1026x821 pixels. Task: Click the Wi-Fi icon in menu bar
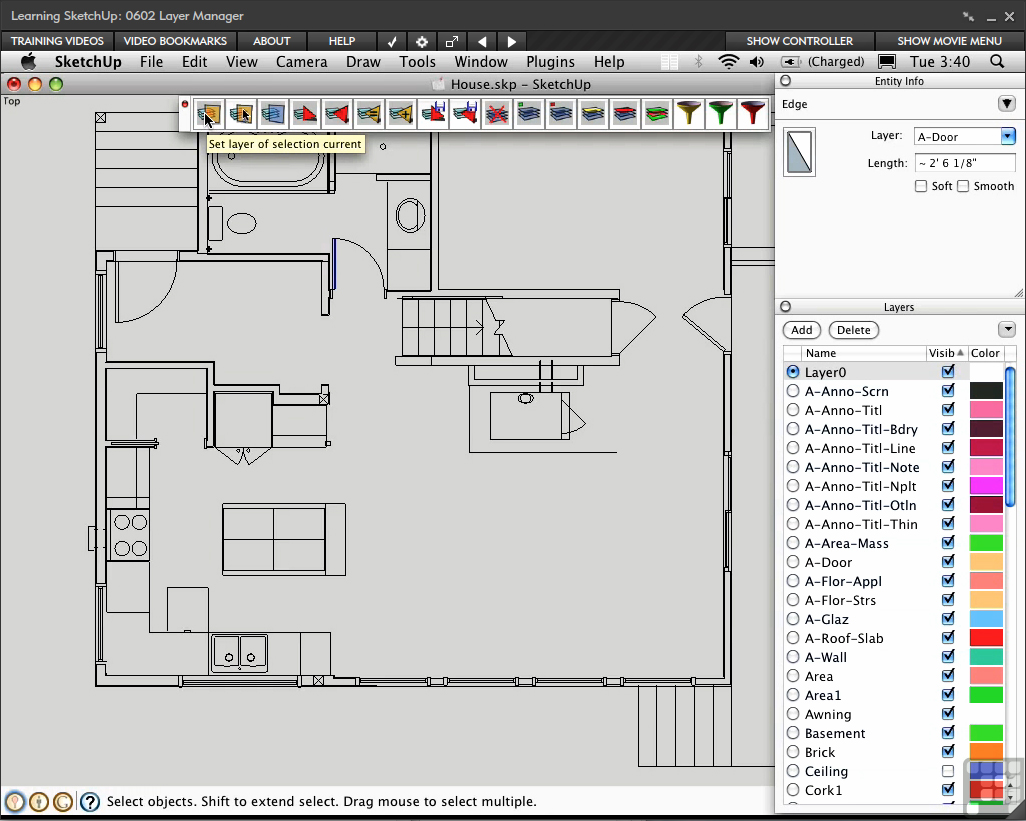tap(728, 61)
